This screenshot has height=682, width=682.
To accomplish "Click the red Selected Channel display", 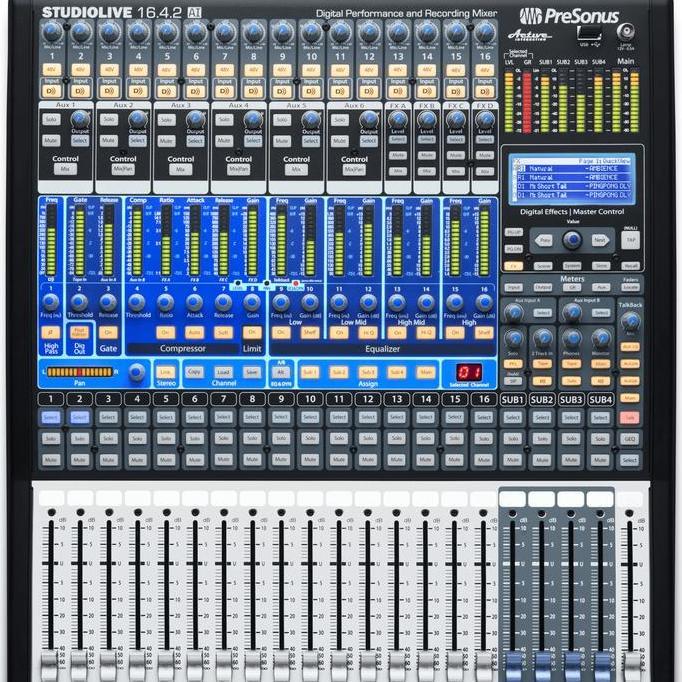I will coord(468,372).
